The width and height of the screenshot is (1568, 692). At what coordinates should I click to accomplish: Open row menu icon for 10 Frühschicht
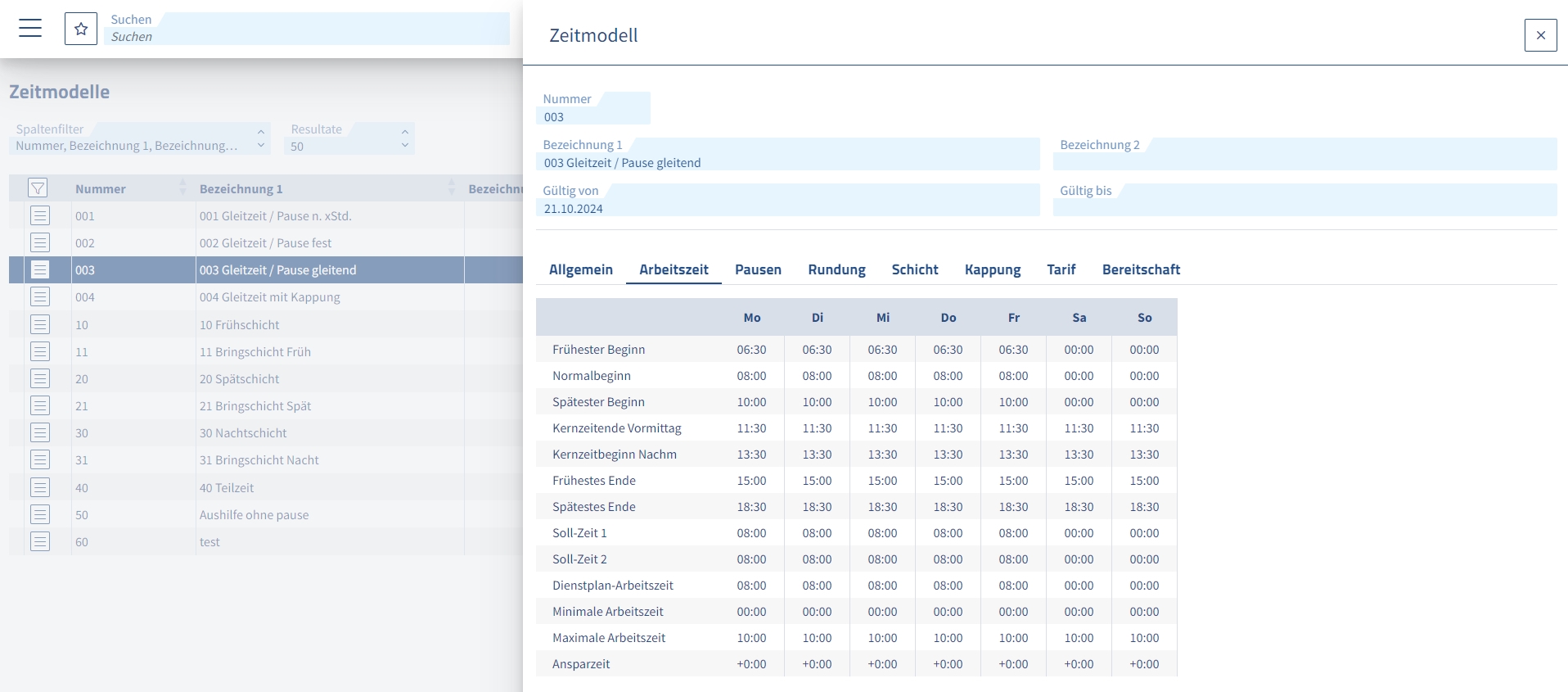click(x=40, y=324)
